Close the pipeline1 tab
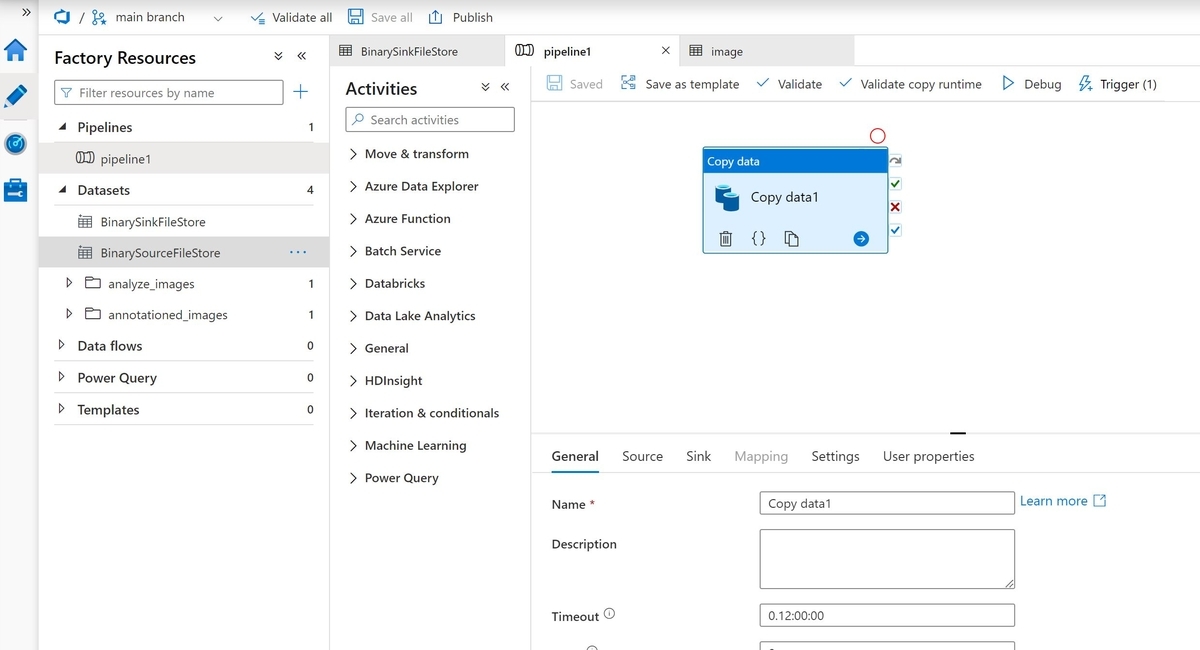Screen dimensions: 1200x650 pos(666,51)
